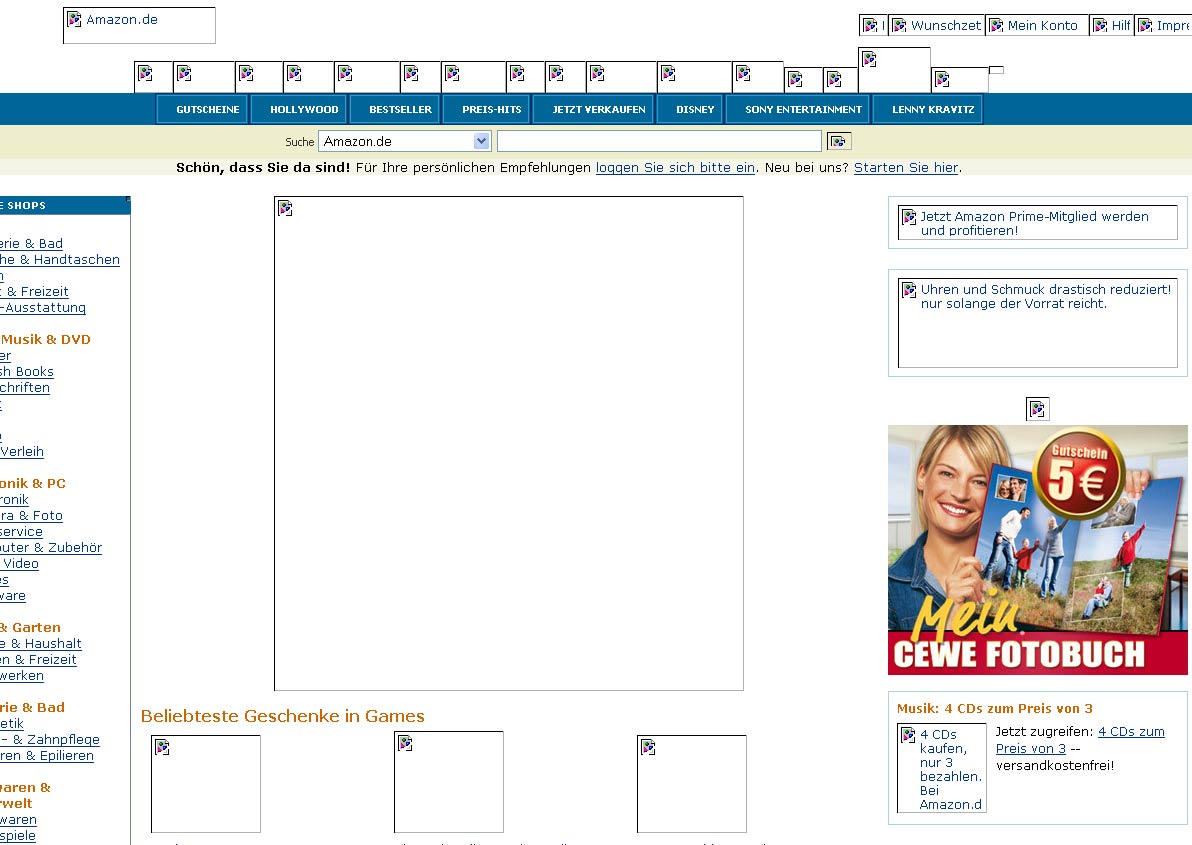
Task: Open the 'sh Books' sidebar link
Action: pyautogui.click(x=27, y=372)
